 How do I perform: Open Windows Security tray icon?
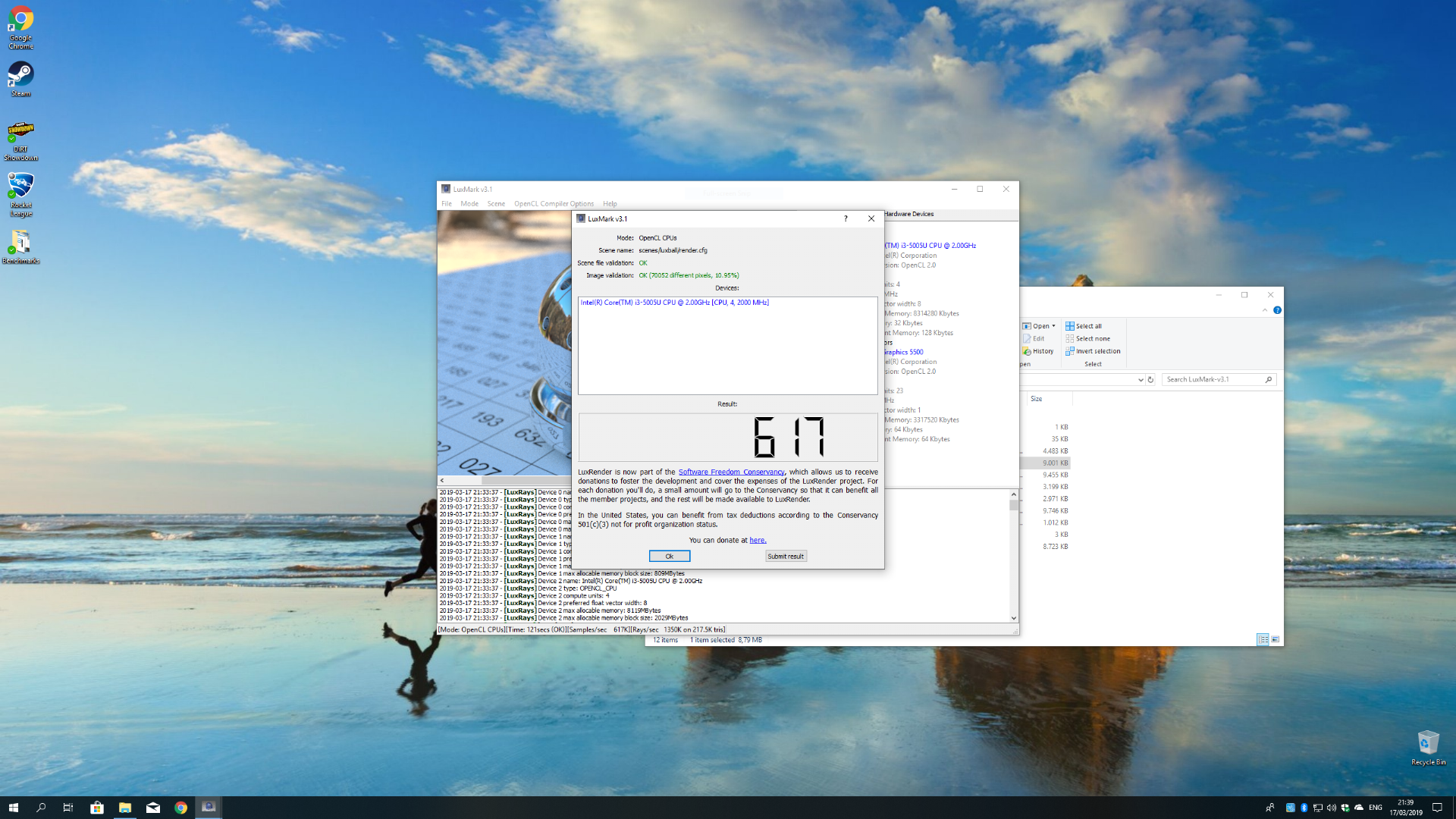pyautogui.click(x=1345, y=808)
